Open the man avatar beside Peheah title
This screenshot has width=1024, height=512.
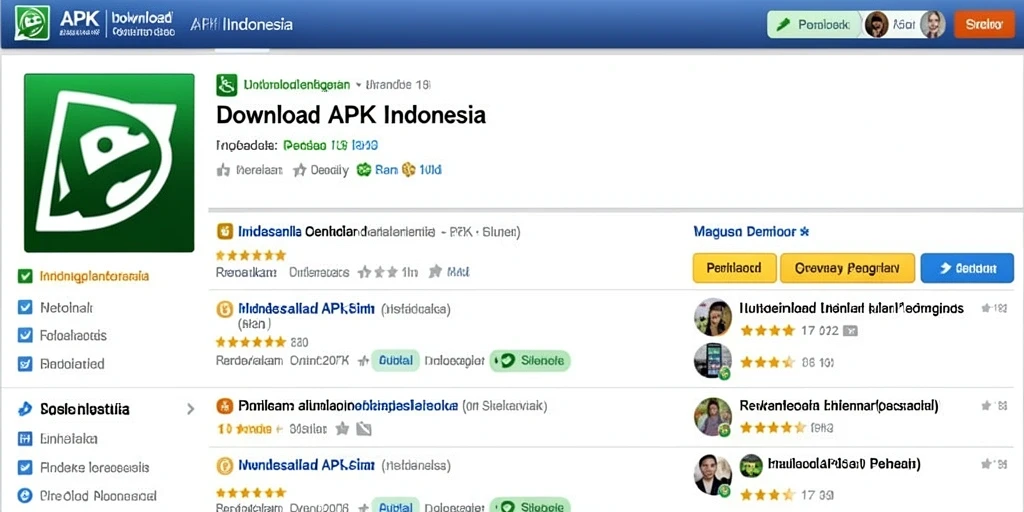712,474
